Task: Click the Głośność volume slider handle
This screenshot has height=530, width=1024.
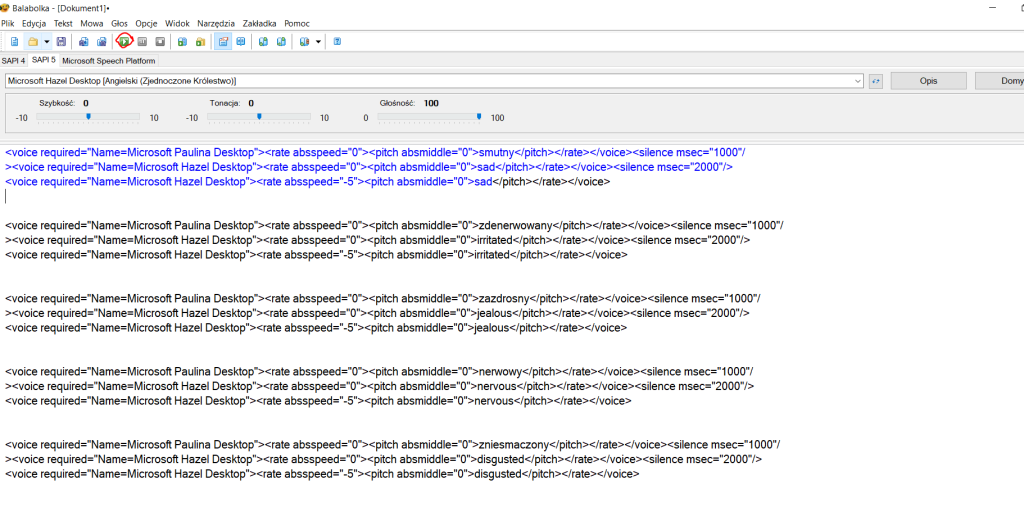Action: [x=479, y=117]
